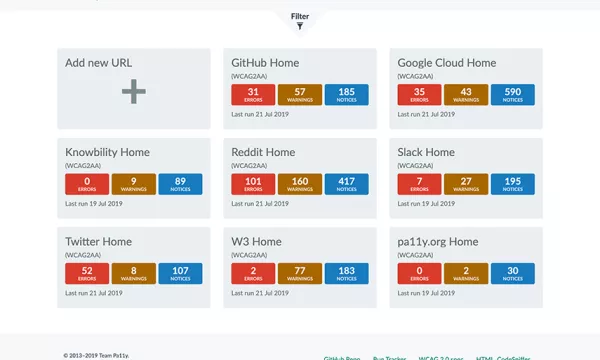The height and width of the screenshot is (360, 600).
Task: Click W3 Home's 2 errors badge
Action: tap(253, 274)
